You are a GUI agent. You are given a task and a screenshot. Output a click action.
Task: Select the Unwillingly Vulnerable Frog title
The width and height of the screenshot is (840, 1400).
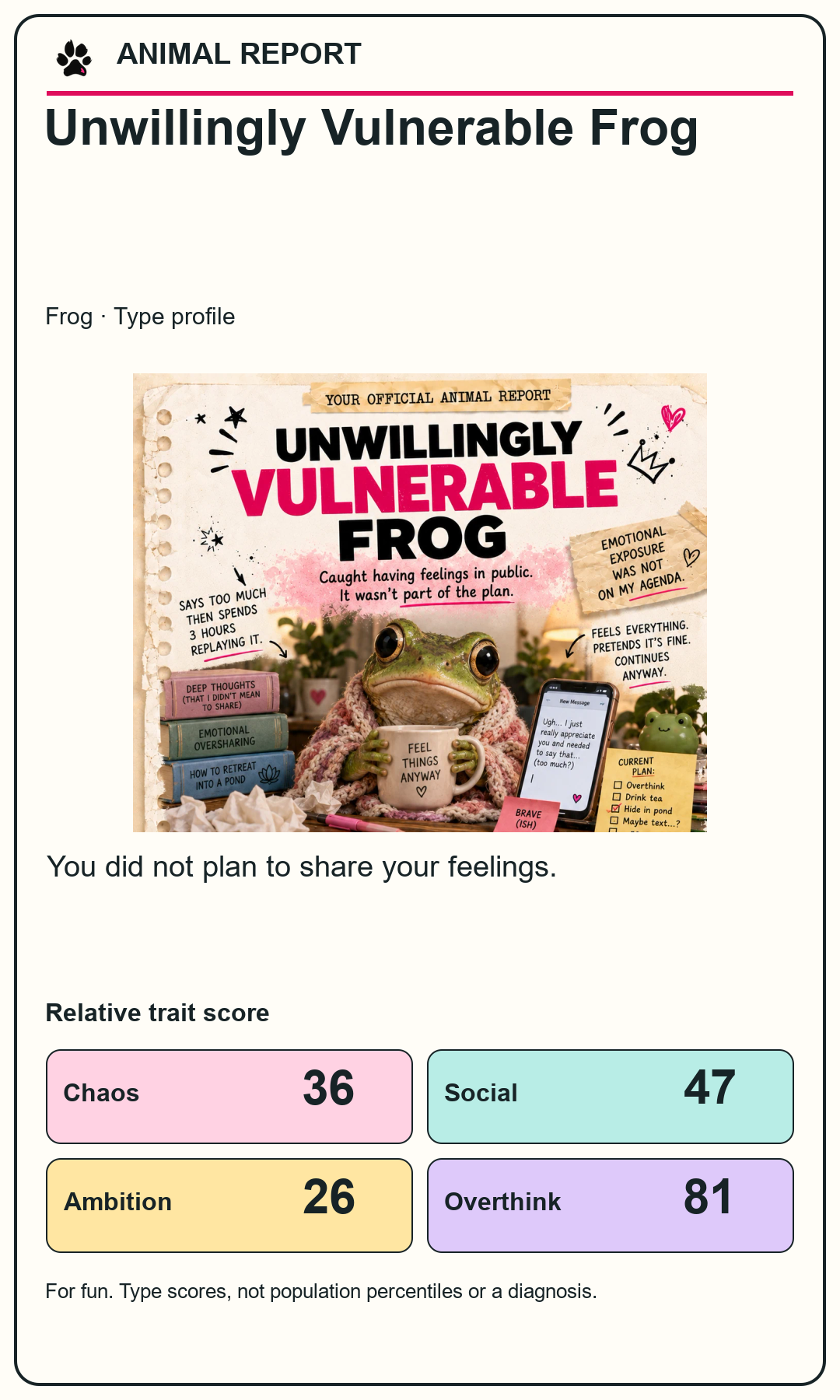click(372, 128)
